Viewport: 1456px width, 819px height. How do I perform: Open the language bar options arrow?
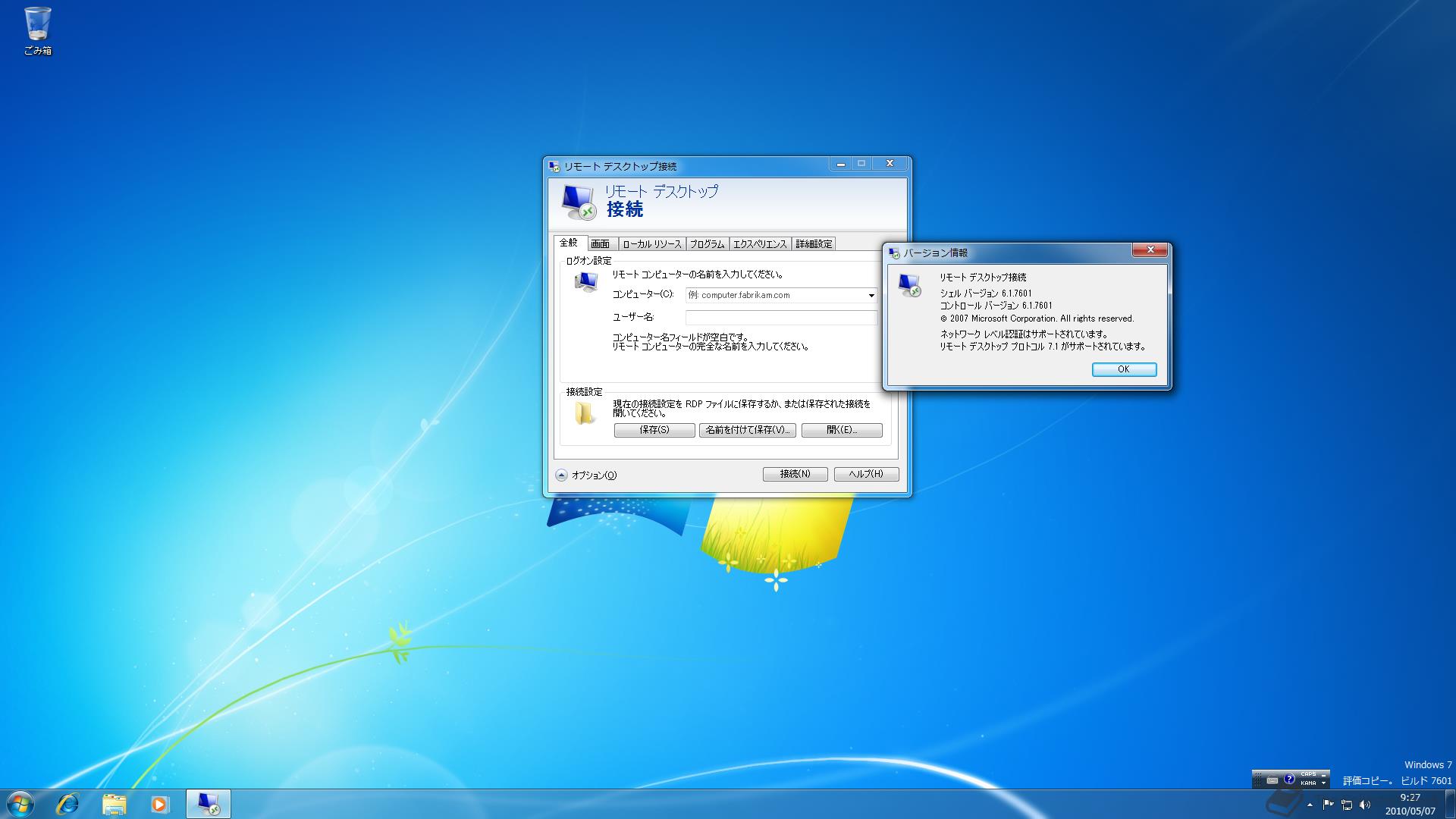coord(1323,783)
